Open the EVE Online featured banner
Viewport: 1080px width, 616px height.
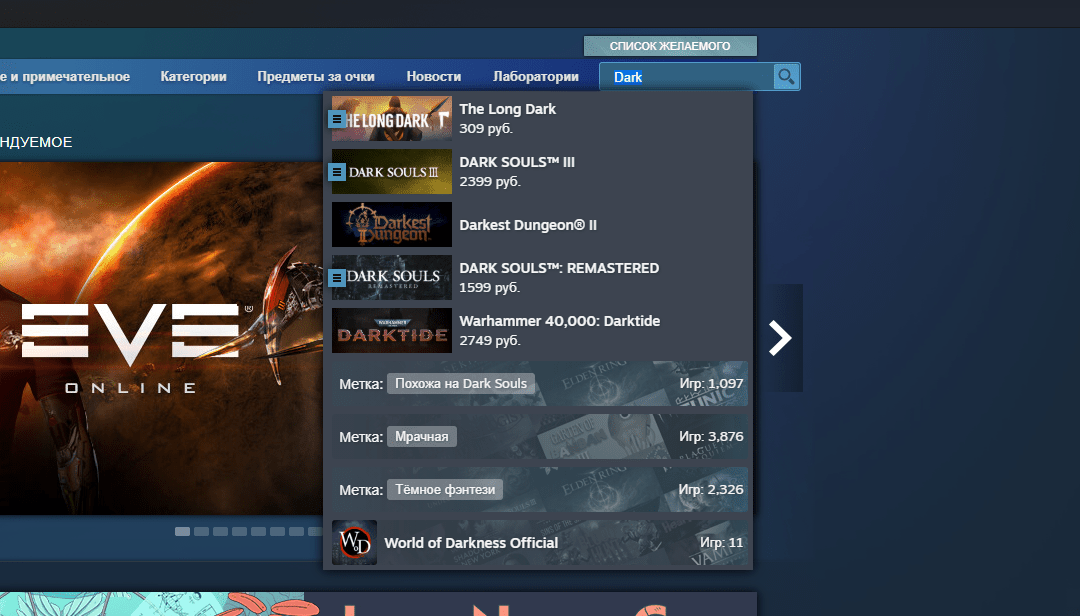coord(161,338)
